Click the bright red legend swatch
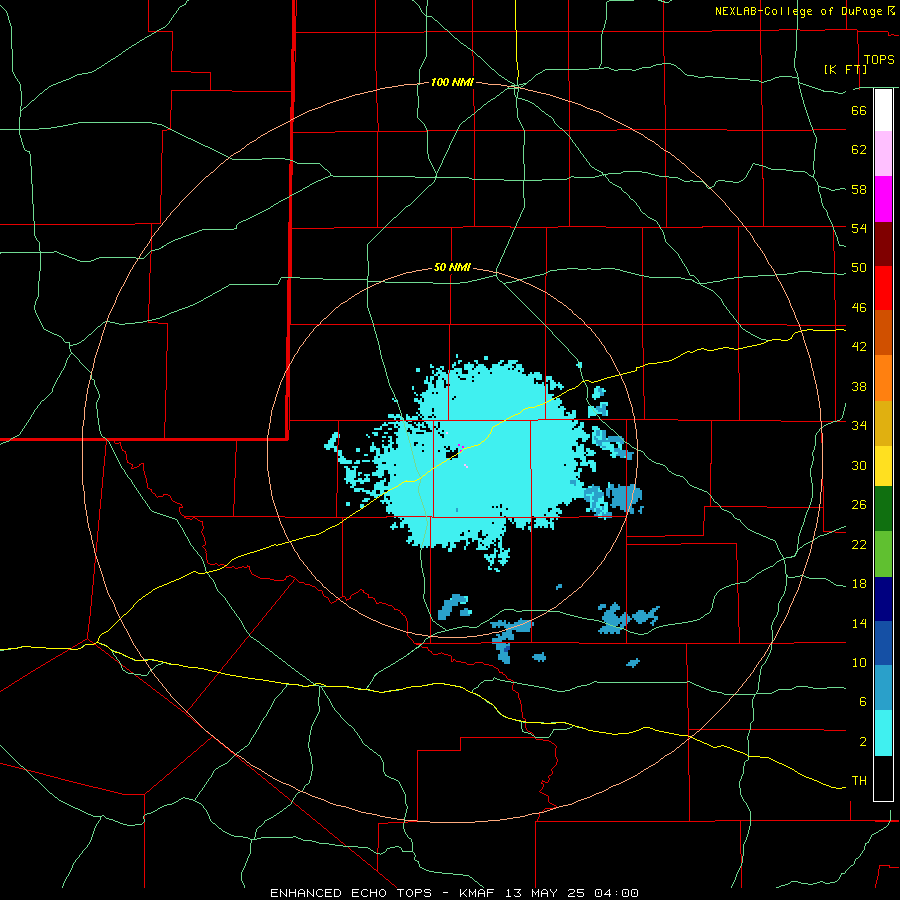 [x=883, y=288]
